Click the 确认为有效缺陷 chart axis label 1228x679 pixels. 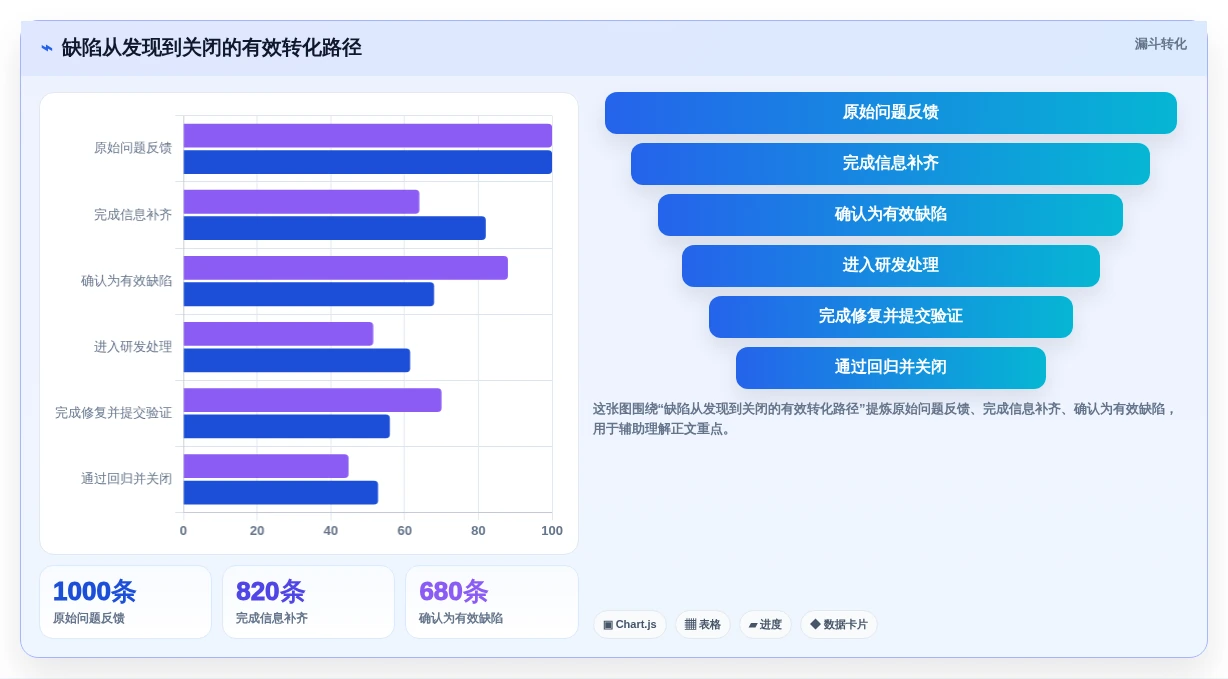click(126, 281)
